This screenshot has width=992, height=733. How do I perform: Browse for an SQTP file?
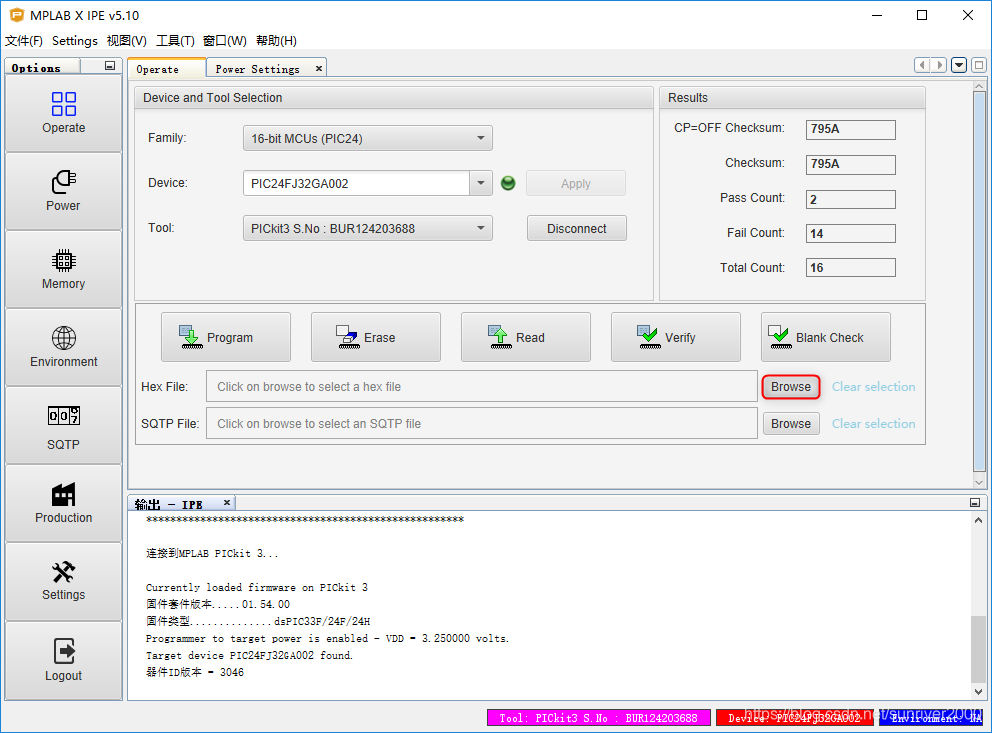pyautogui.click(x=791, y=424)
